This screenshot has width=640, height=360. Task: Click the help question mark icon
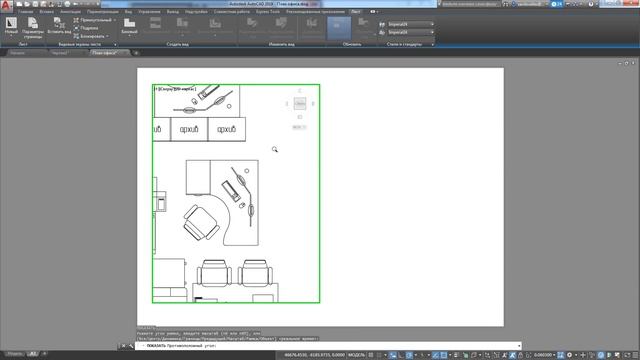pos(591,4)
